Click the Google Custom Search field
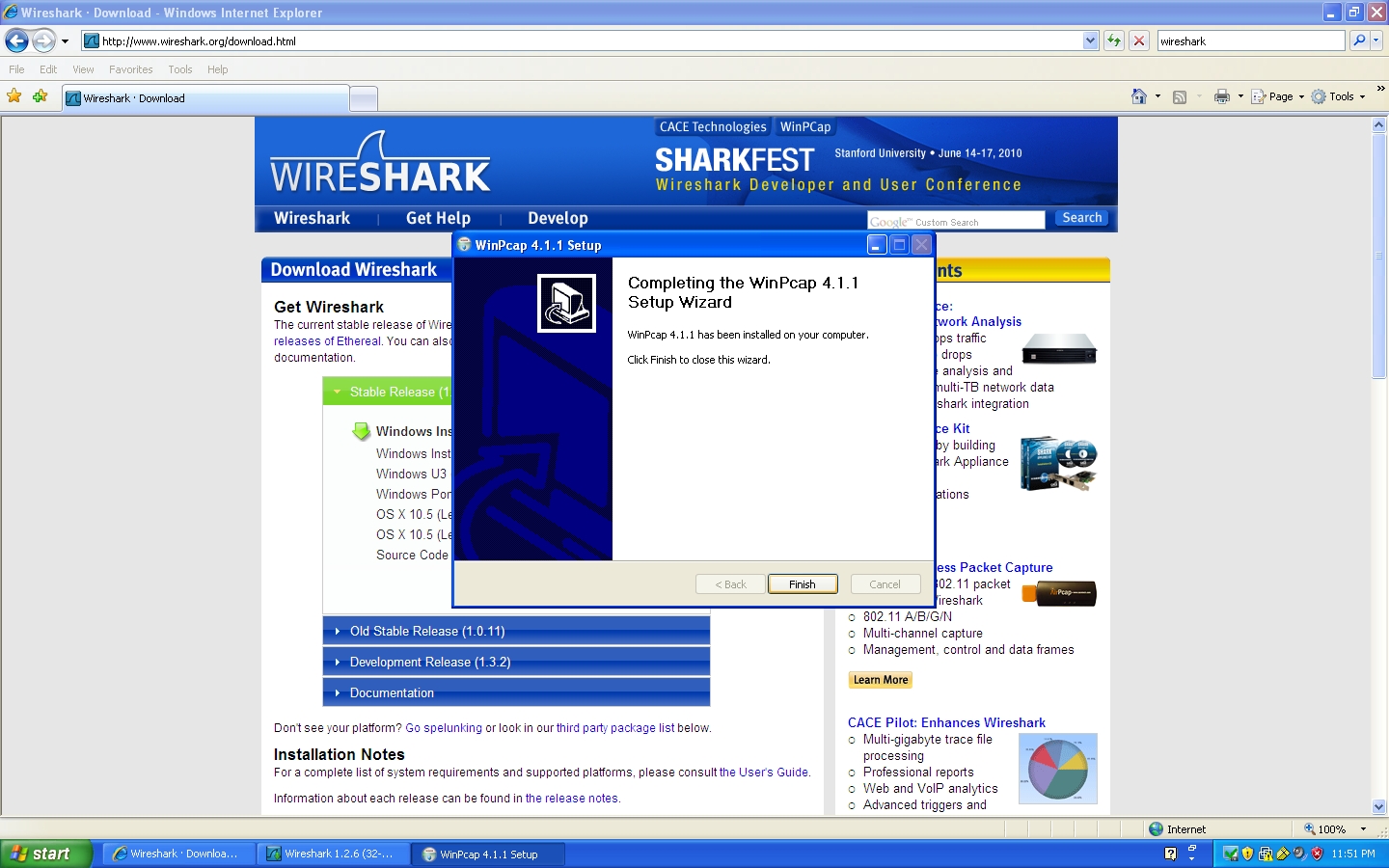Viewport: 1389px width, 868px height. [x=956, y=221]
